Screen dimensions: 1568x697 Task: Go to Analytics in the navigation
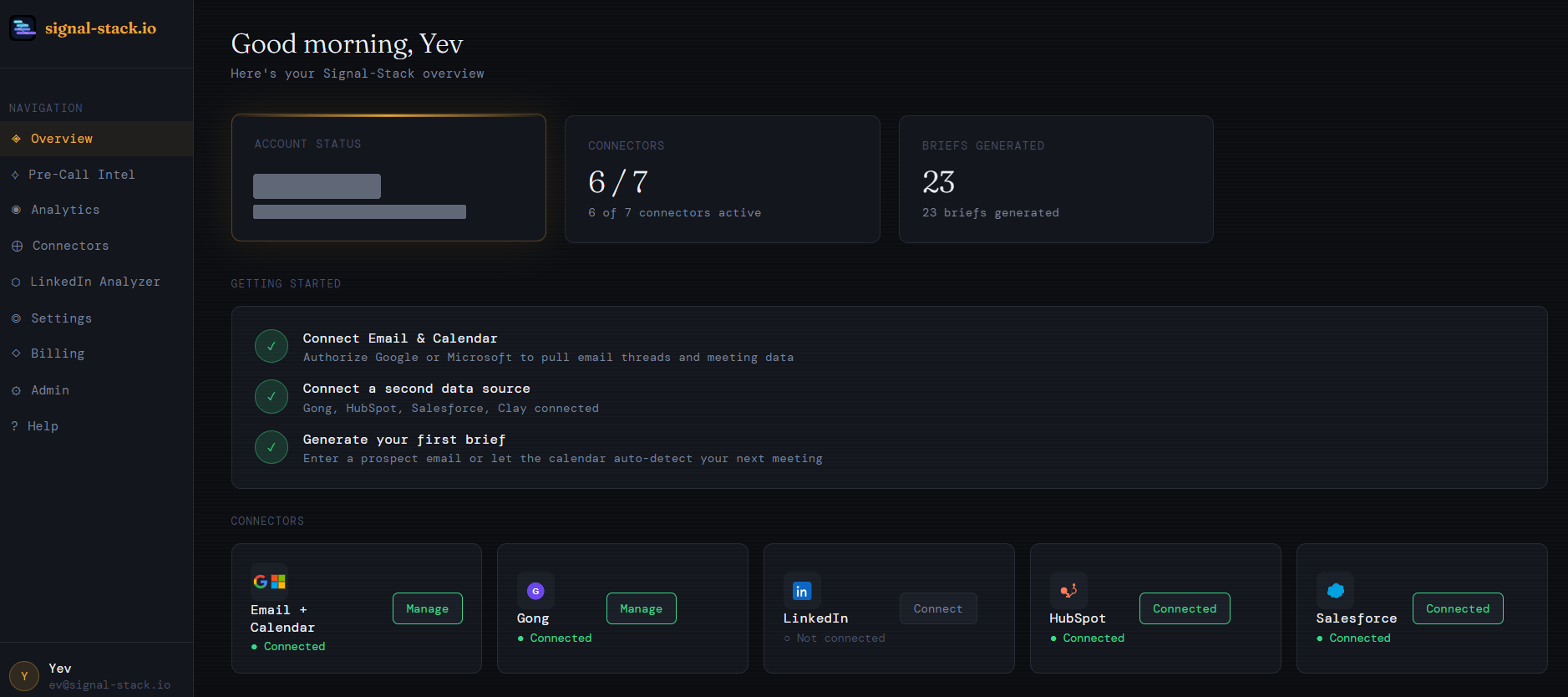point(96,210)
